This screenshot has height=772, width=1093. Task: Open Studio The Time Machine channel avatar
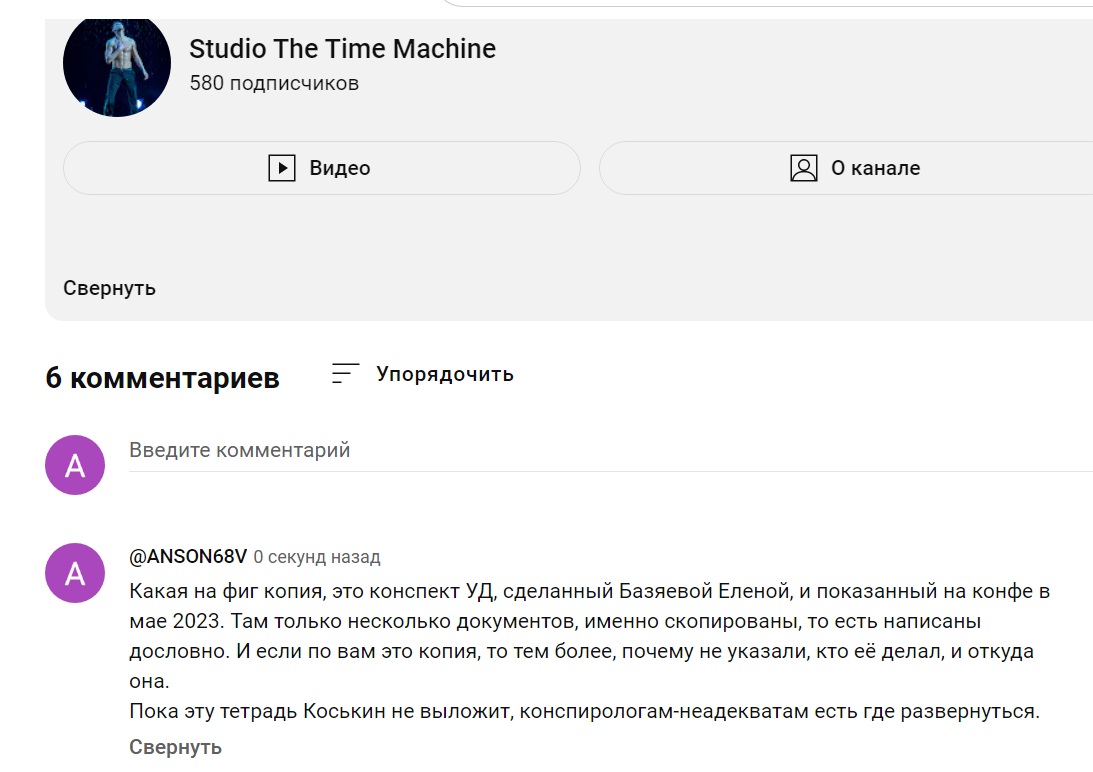116,67
